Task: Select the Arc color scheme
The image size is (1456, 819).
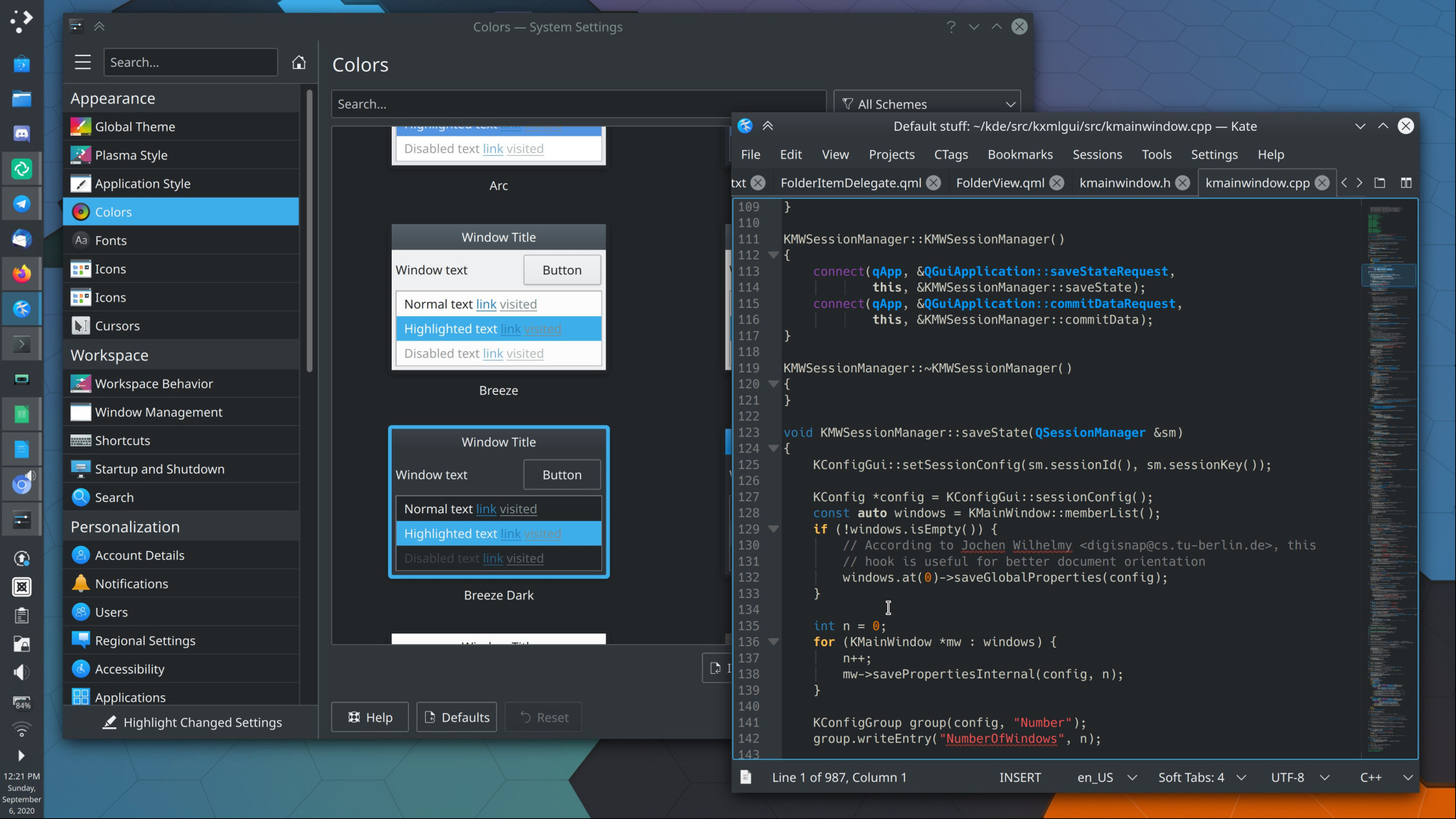Action: (498, 146)
